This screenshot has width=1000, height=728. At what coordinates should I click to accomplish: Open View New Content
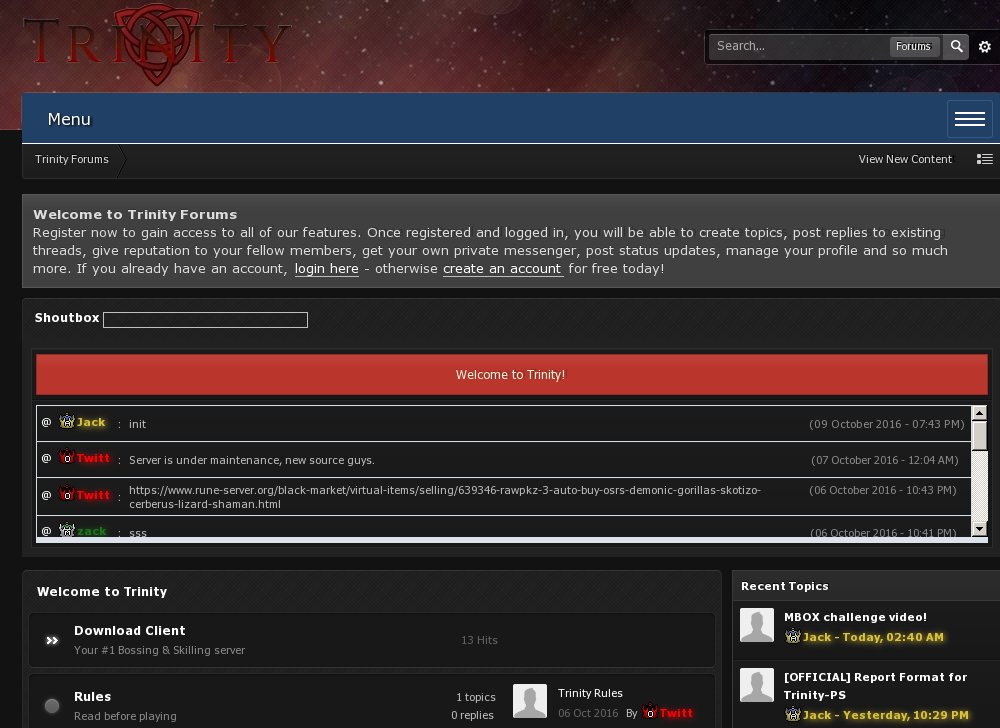[x=905, y=159]
